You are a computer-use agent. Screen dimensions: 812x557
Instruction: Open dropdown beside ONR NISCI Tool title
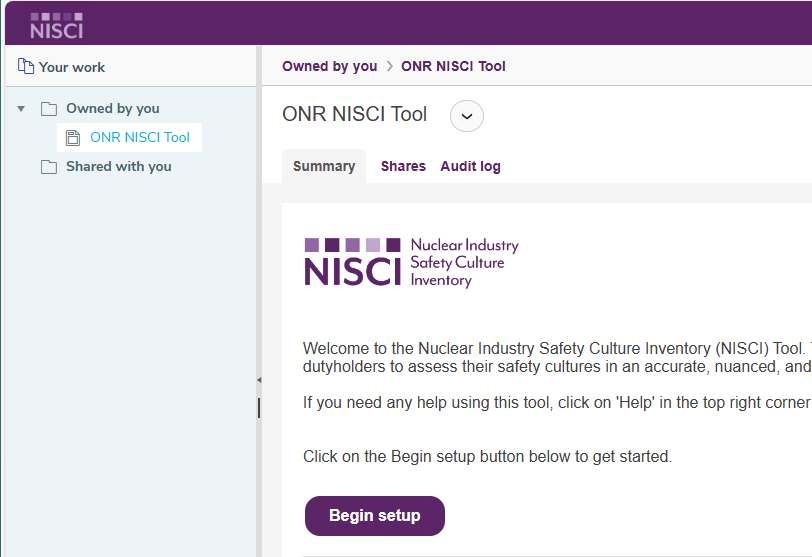[467, 116]
